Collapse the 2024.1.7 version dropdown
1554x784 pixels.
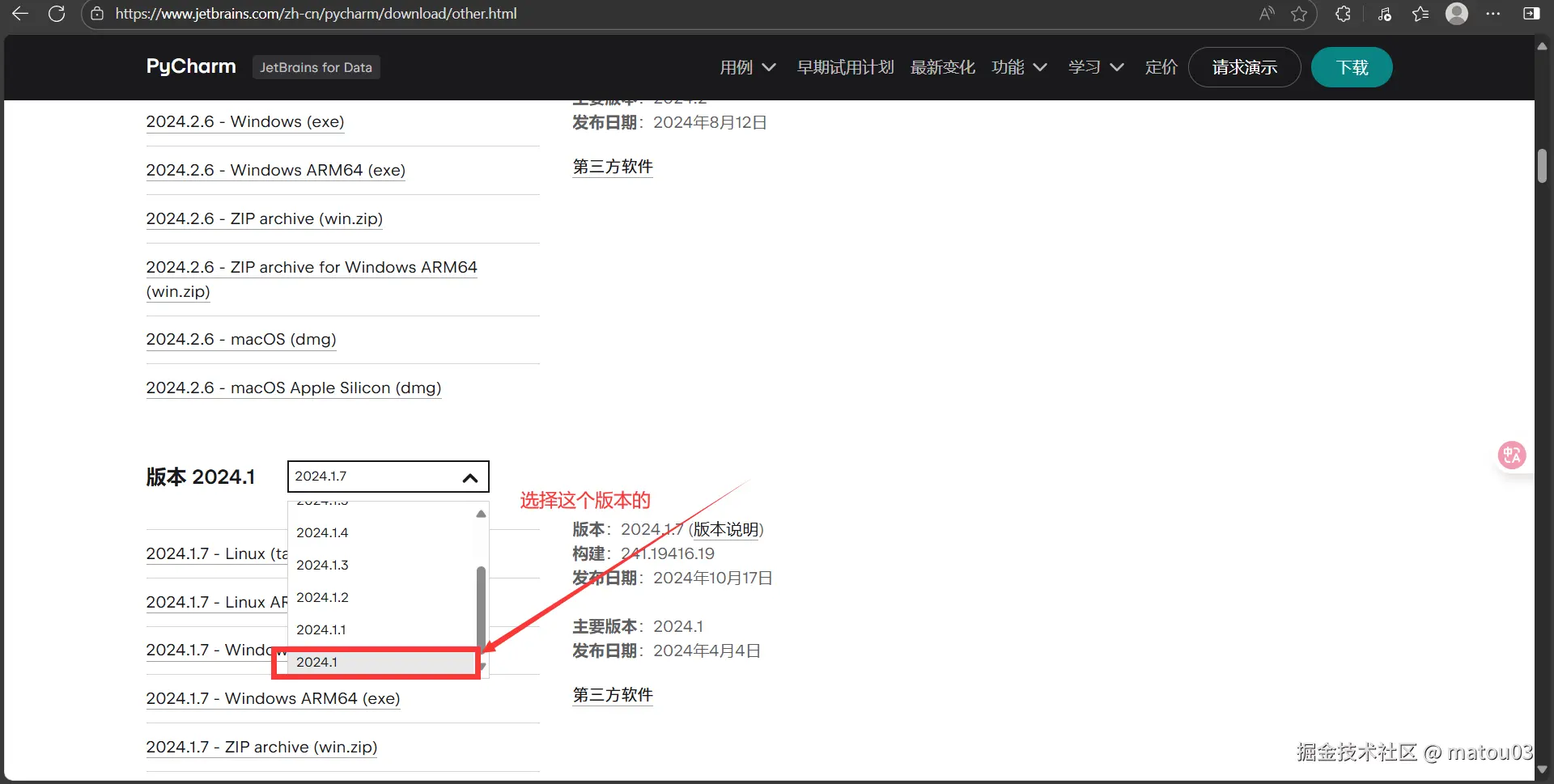pyautogui.click(x=388, y=477)
